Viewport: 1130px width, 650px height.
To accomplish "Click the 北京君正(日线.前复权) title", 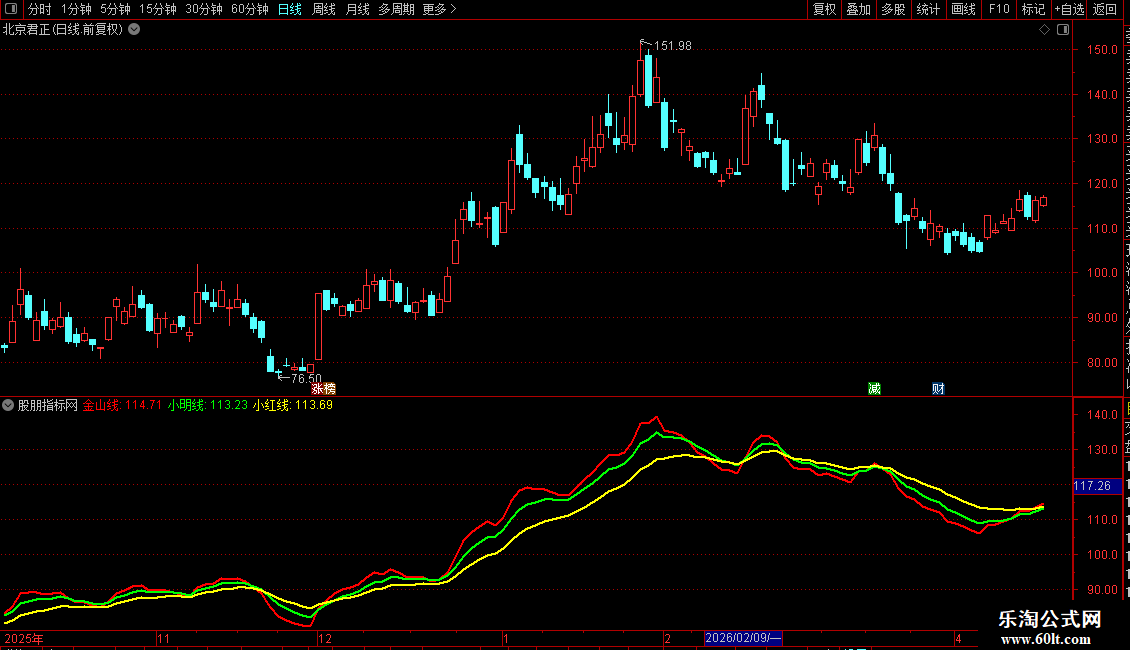I will 63,30.
